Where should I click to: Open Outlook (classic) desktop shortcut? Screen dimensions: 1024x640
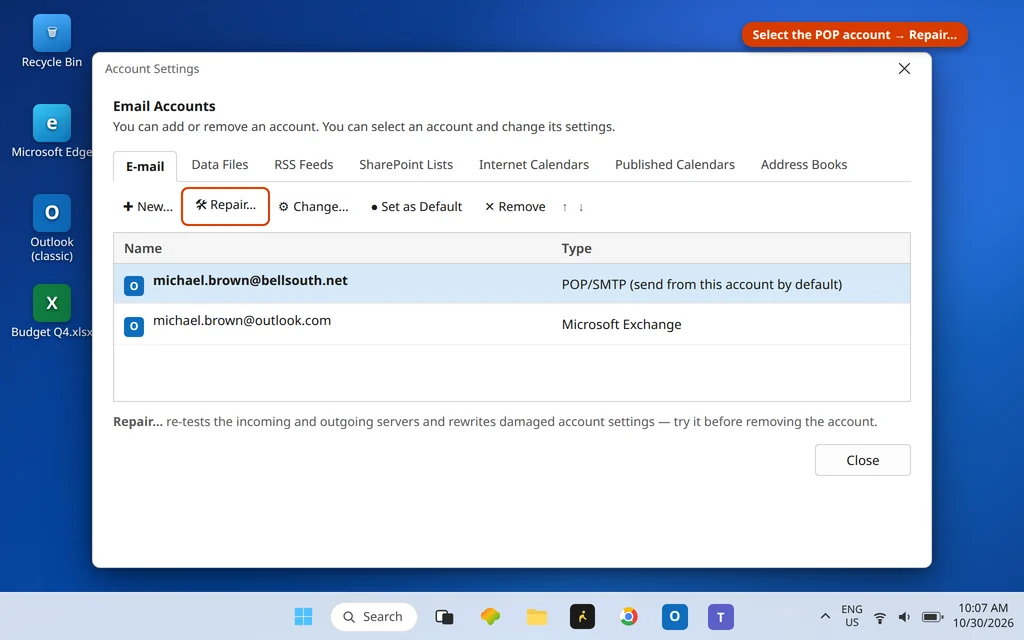click(52, 228)
